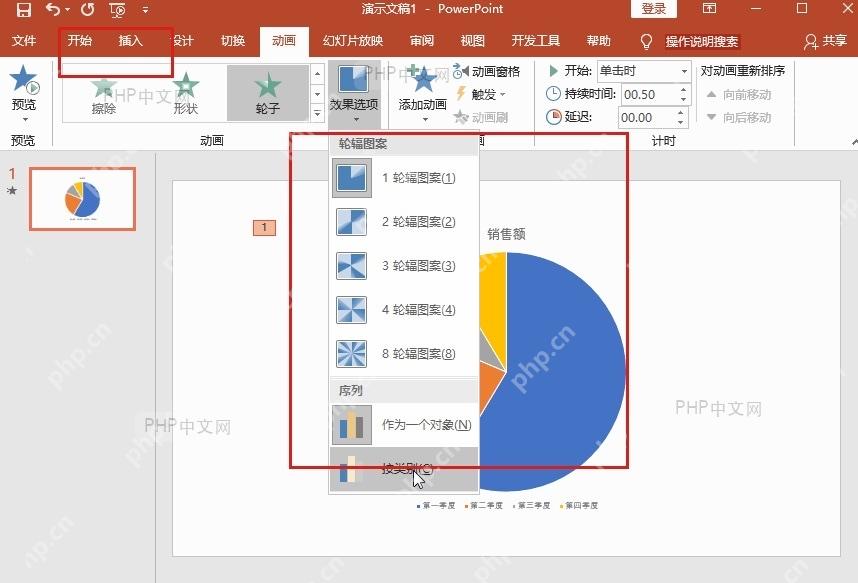Click the 效果选项 button

(354, 94)
